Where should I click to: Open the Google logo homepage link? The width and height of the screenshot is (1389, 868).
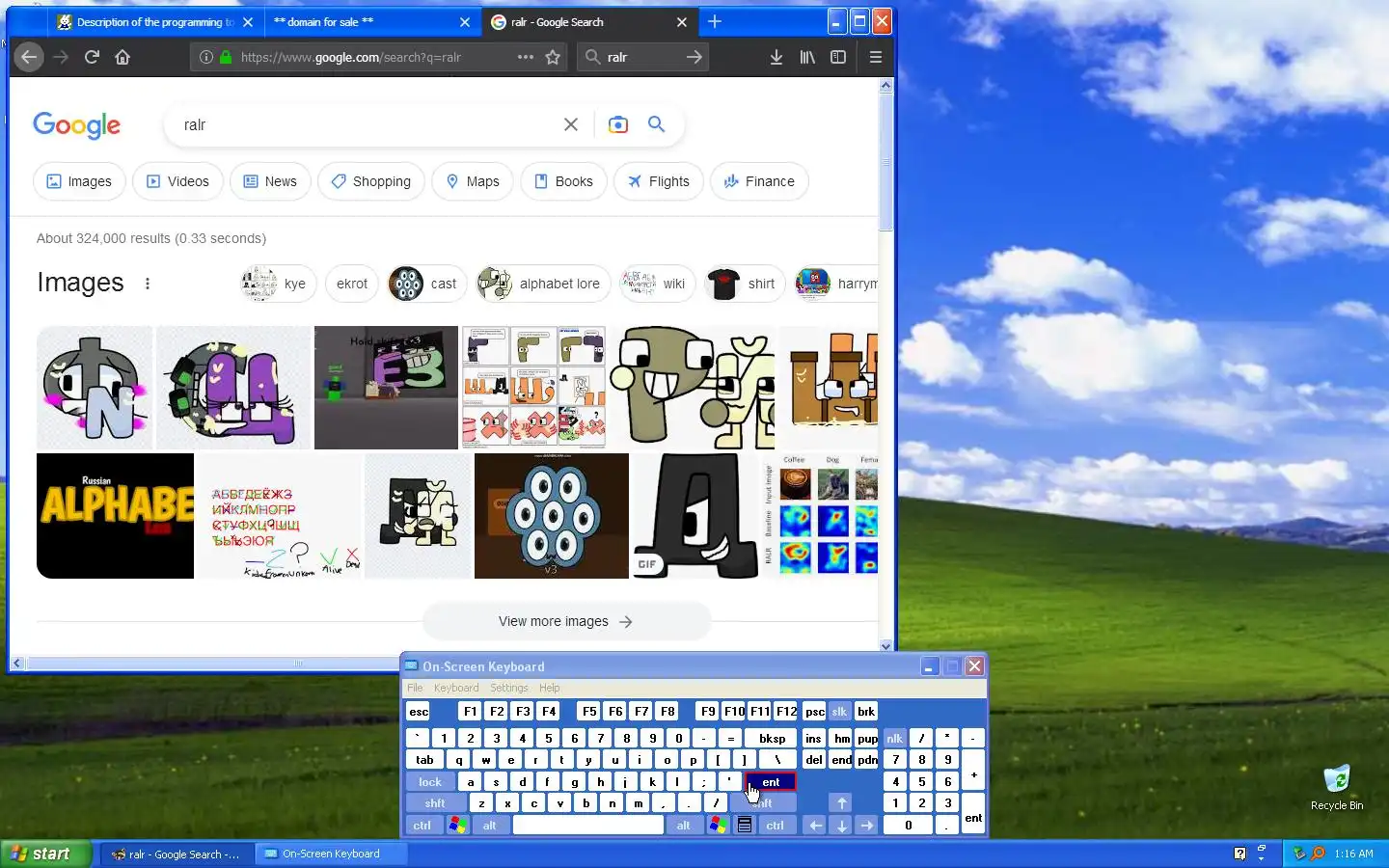[77, 125]
